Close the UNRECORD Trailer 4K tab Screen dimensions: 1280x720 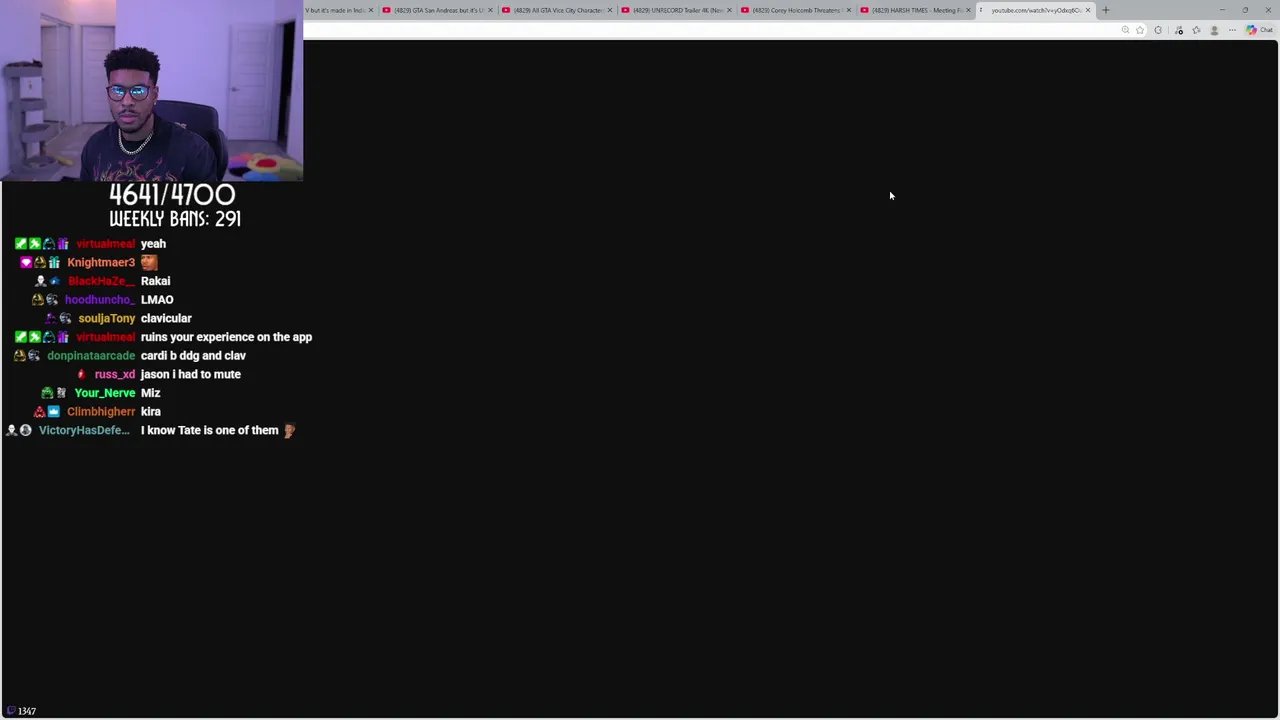pos(729,10)
